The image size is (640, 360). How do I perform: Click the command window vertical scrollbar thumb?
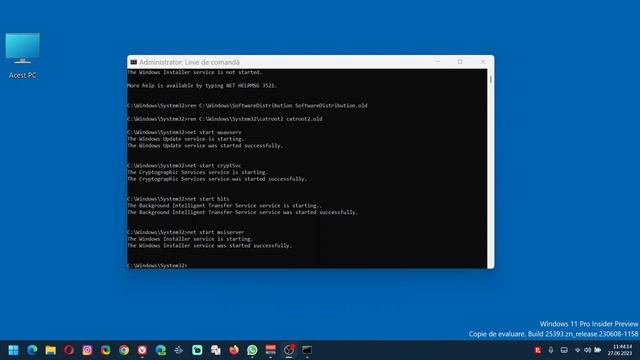point(490,79)
